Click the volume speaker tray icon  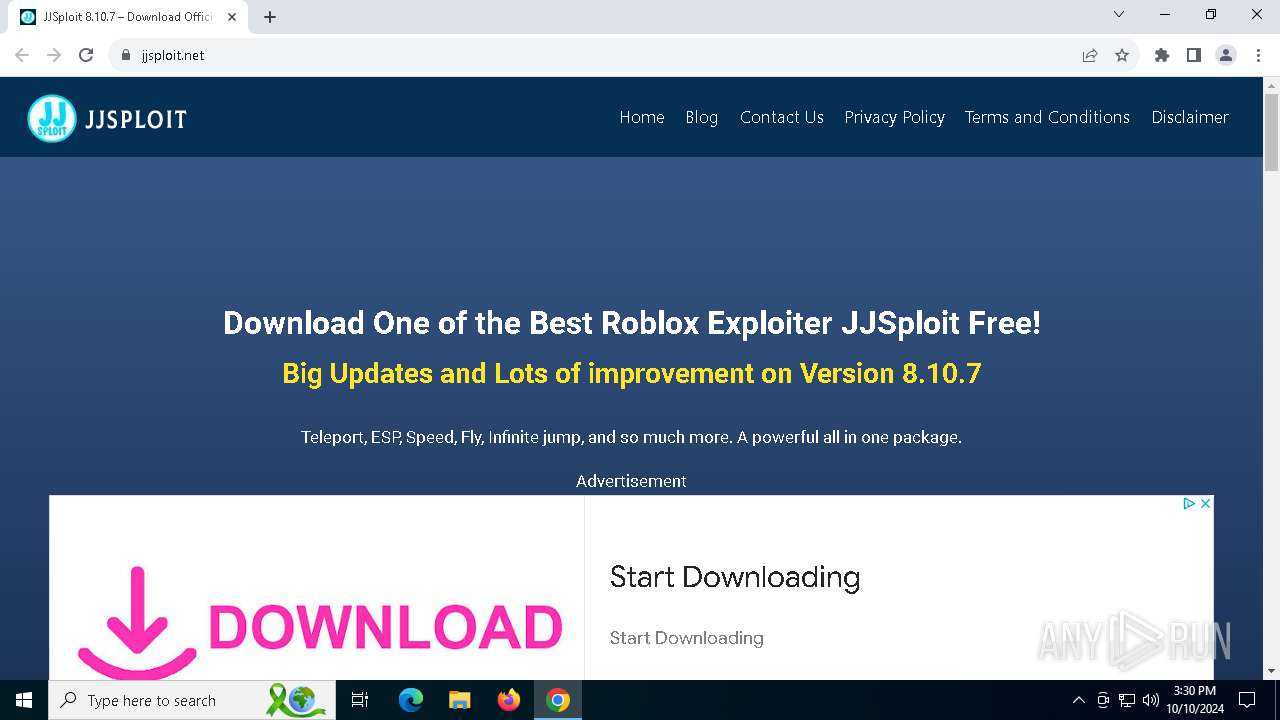point(1151,700)
